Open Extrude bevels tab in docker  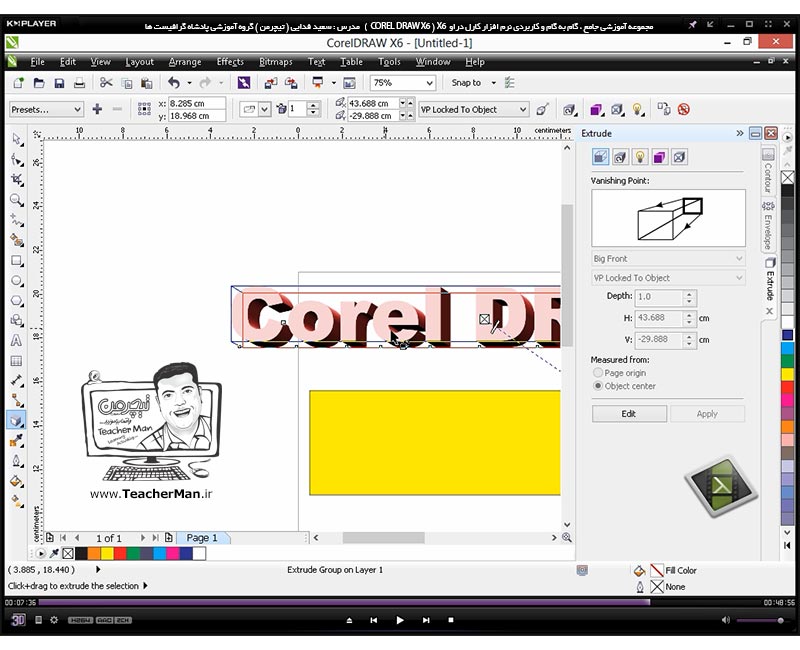point(679,157)
